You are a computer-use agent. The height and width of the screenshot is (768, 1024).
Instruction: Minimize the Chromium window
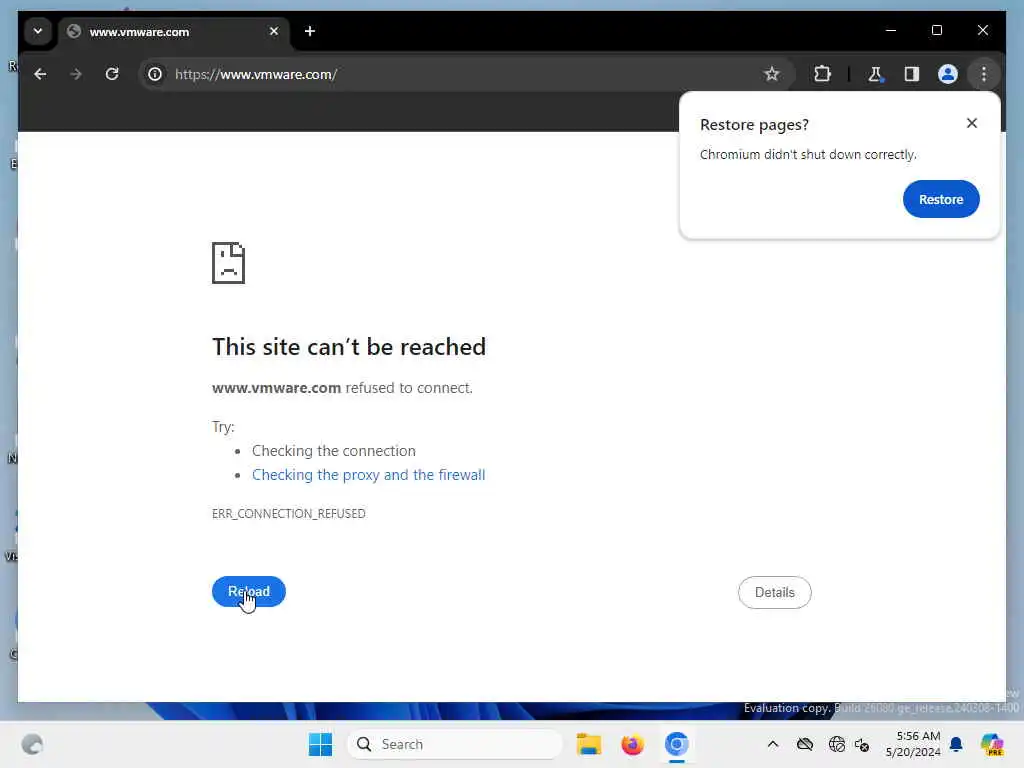[x=891, y=31]
